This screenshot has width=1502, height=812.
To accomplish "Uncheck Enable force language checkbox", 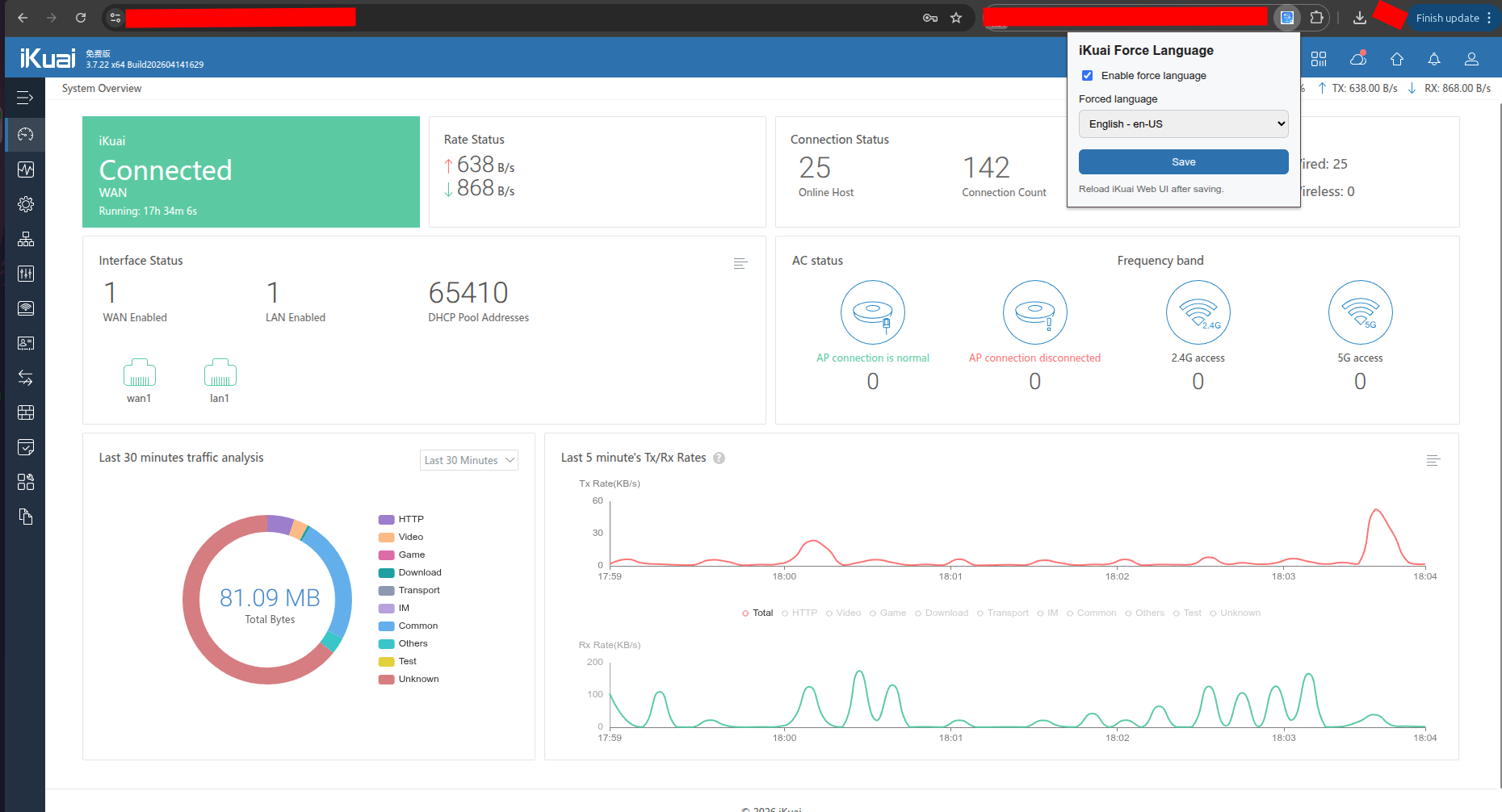I will [x=1087, y=76].
